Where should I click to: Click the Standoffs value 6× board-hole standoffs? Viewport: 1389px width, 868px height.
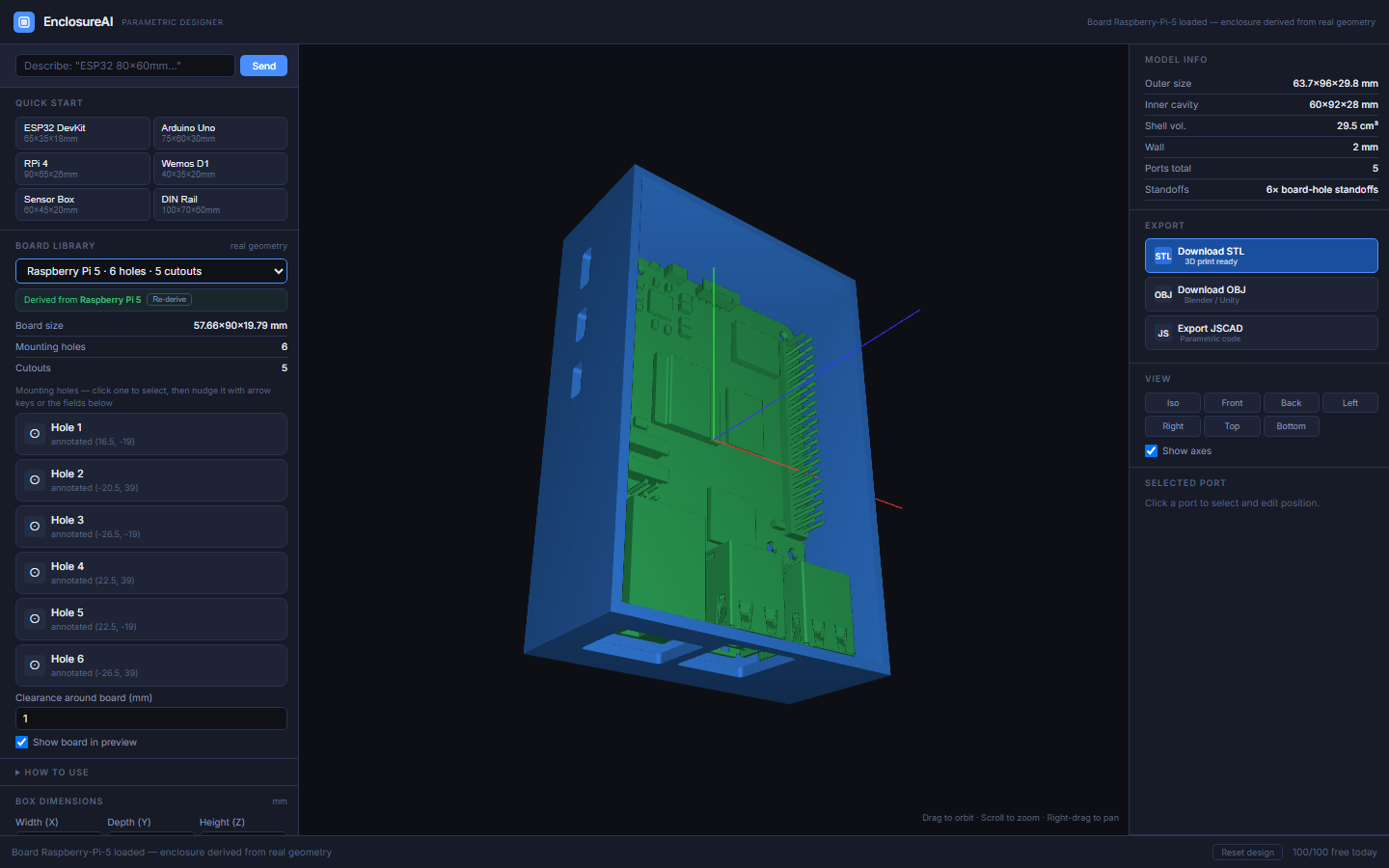(x=1322, y=190)
